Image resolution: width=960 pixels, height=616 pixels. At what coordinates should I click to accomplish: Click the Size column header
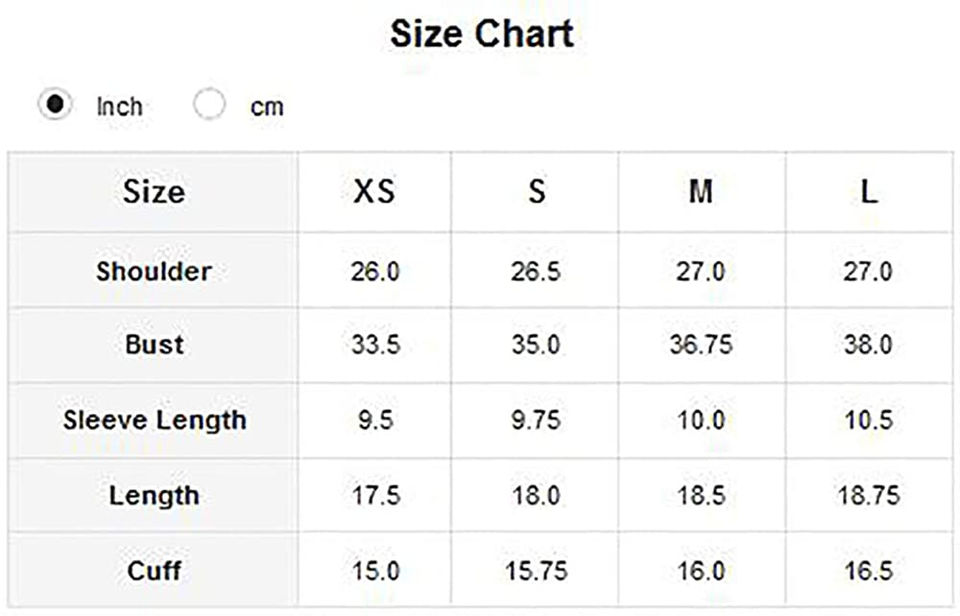154,191
